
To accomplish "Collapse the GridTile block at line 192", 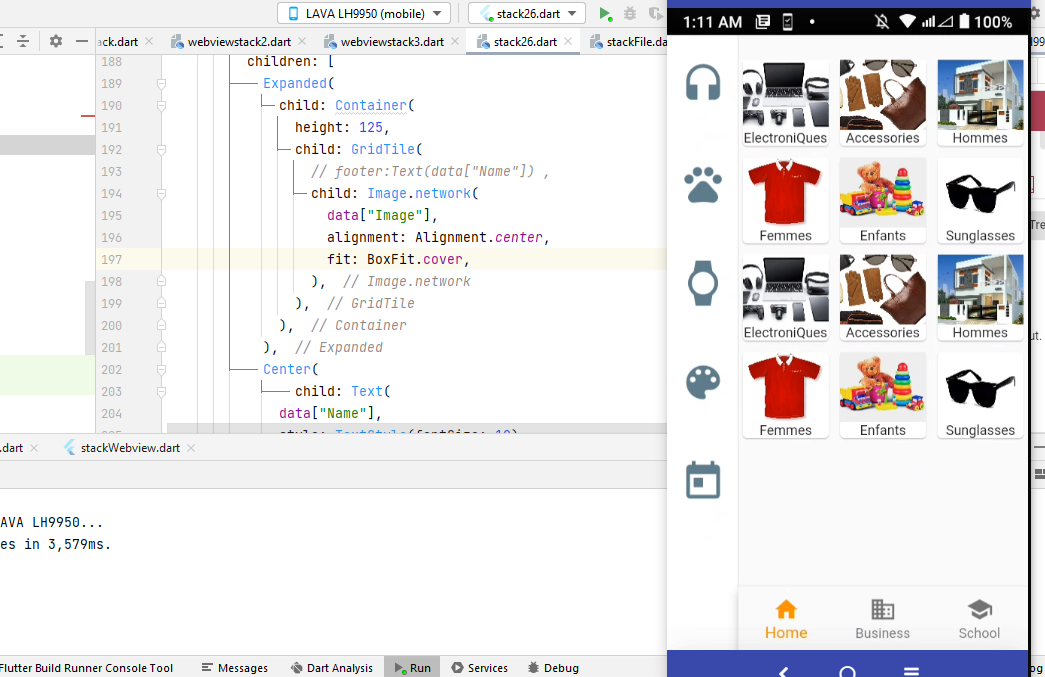I will pyautogui.click(x=161, y=149).
